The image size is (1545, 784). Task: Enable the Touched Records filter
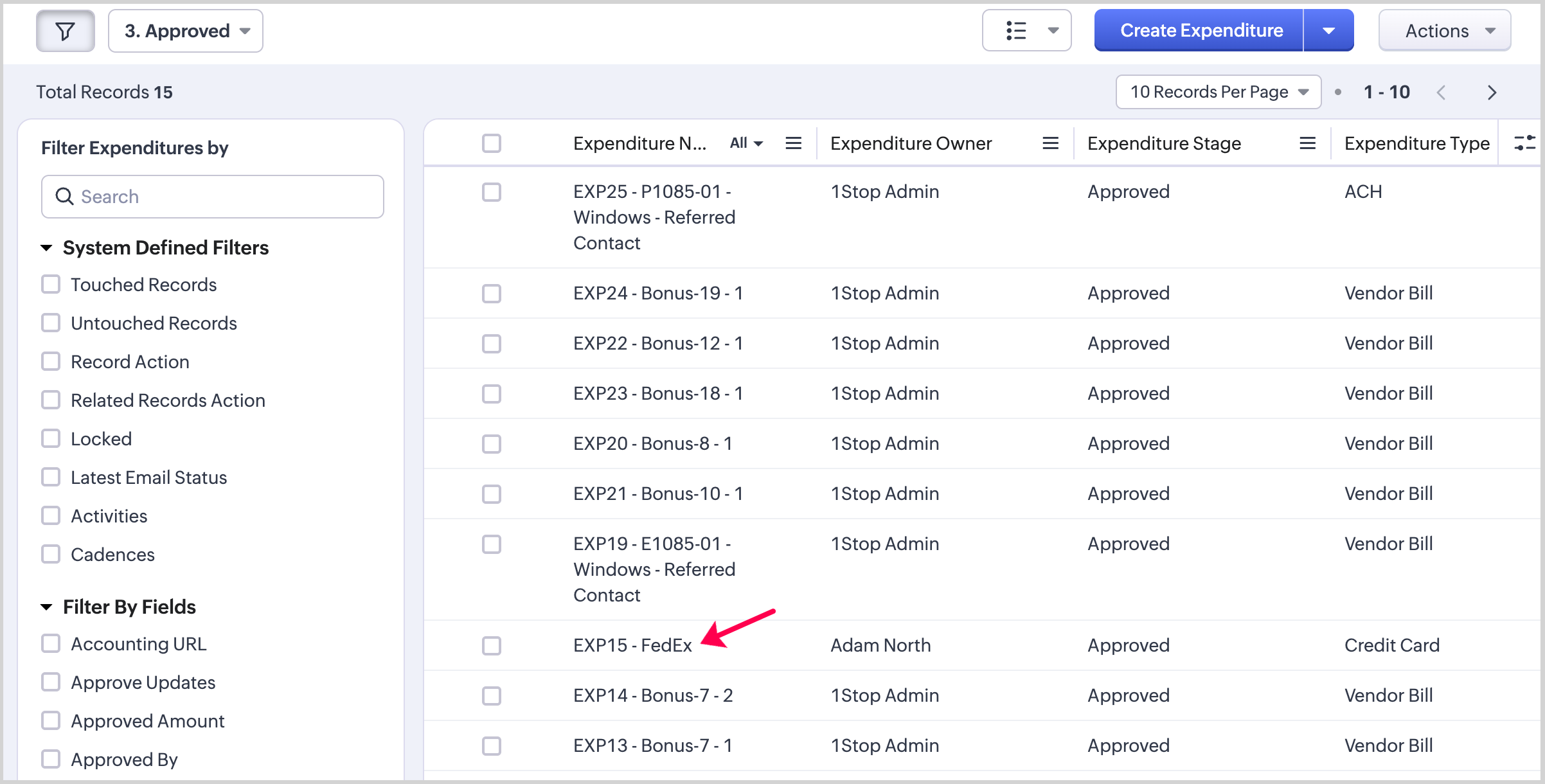coord(51,285)
